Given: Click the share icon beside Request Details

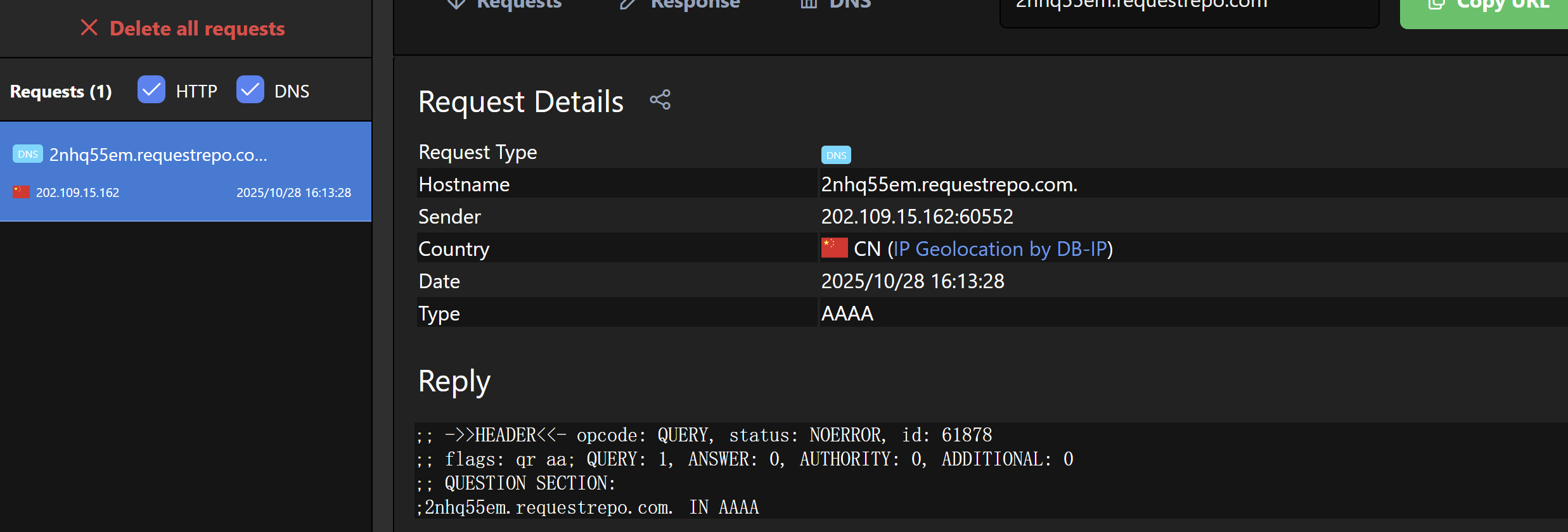Looking at the screenshot, I should [660, 100].
